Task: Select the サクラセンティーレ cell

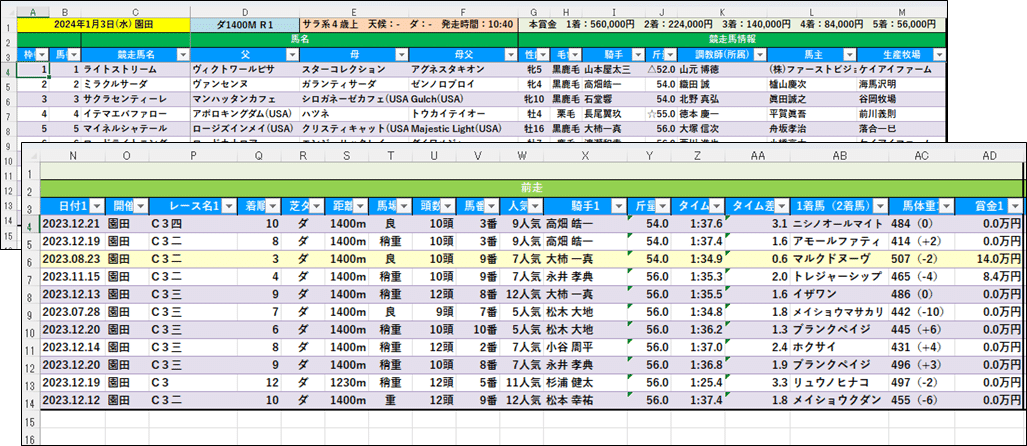Action: (136, 98)
